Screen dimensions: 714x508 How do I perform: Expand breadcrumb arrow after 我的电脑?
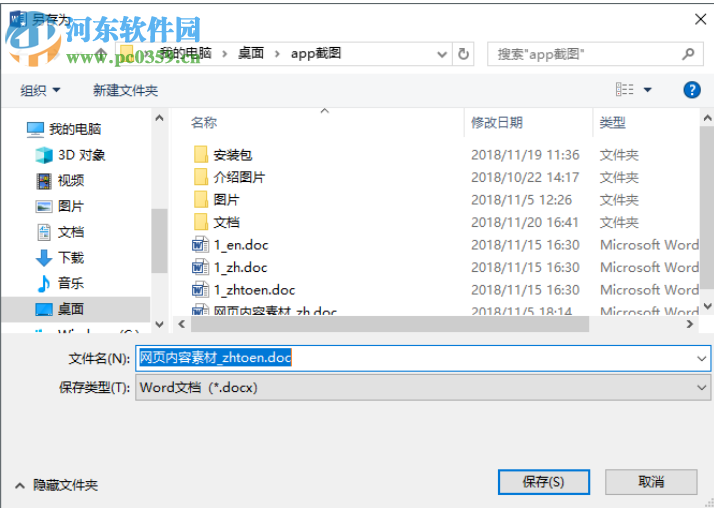[225, 54]
